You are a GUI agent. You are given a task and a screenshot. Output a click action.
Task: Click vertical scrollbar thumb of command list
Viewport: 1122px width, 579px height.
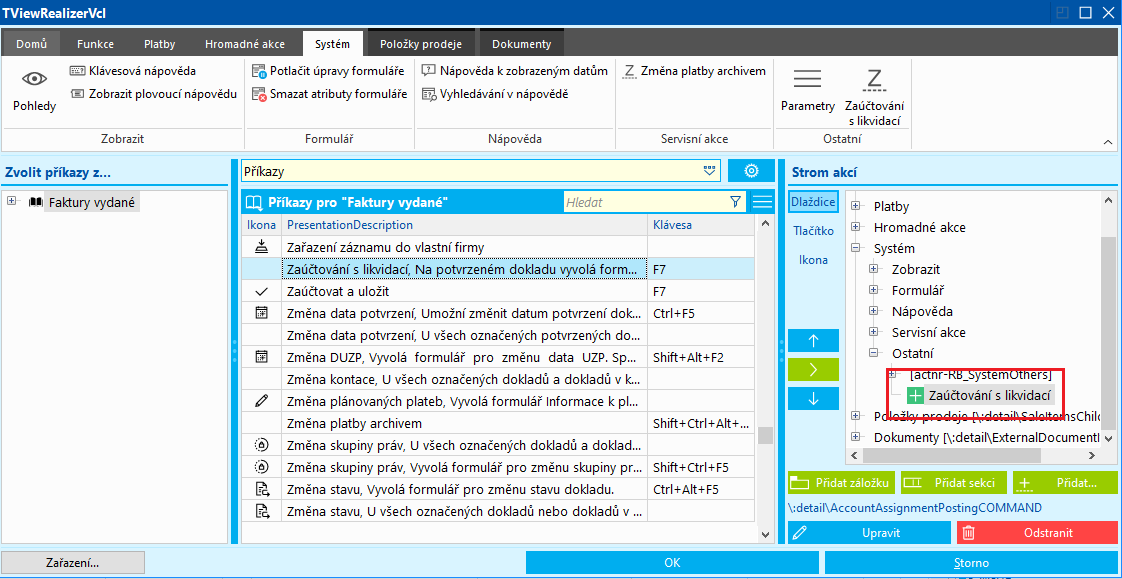[x=765, y=435]
